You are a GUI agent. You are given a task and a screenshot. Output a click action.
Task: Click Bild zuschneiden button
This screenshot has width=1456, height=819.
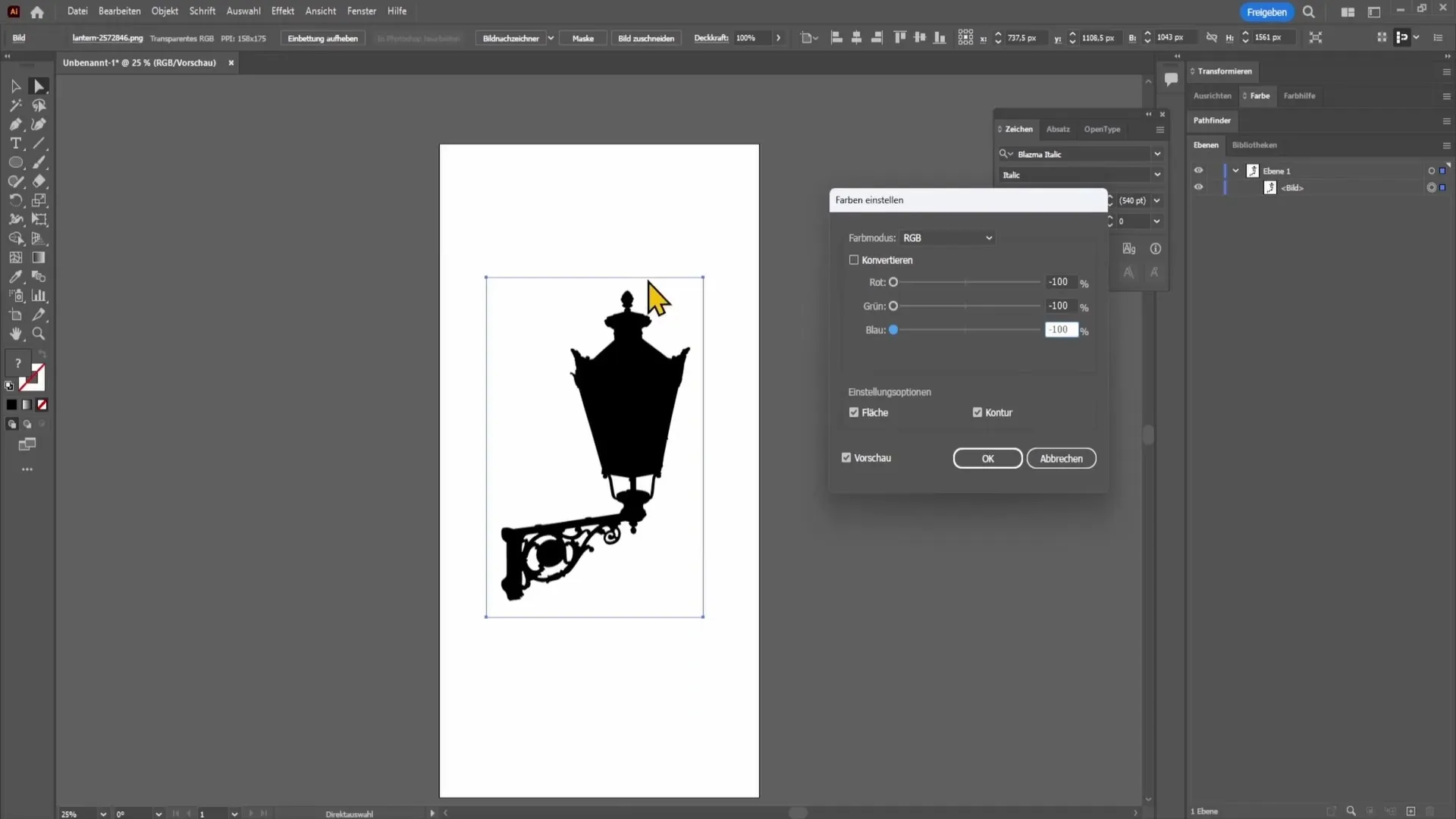tap(646, 38)
